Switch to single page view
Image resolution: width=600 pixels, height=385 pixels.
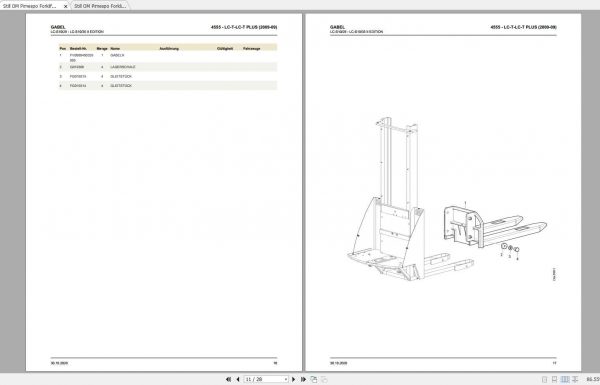tap(545, 379)
